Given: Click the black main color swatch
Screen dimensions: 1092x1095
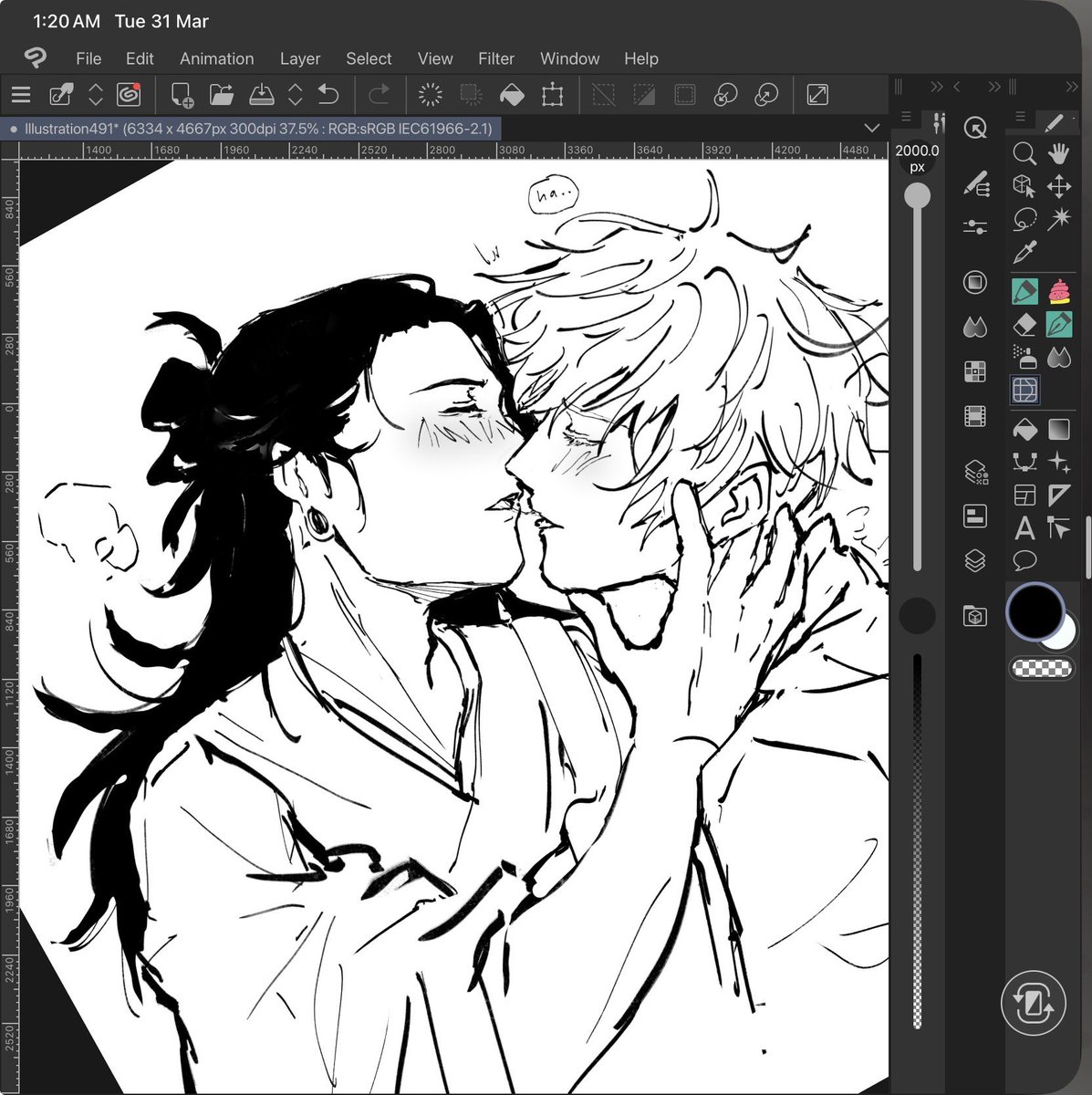Looking at the screenshot, I should click(x=1035, y=612).
